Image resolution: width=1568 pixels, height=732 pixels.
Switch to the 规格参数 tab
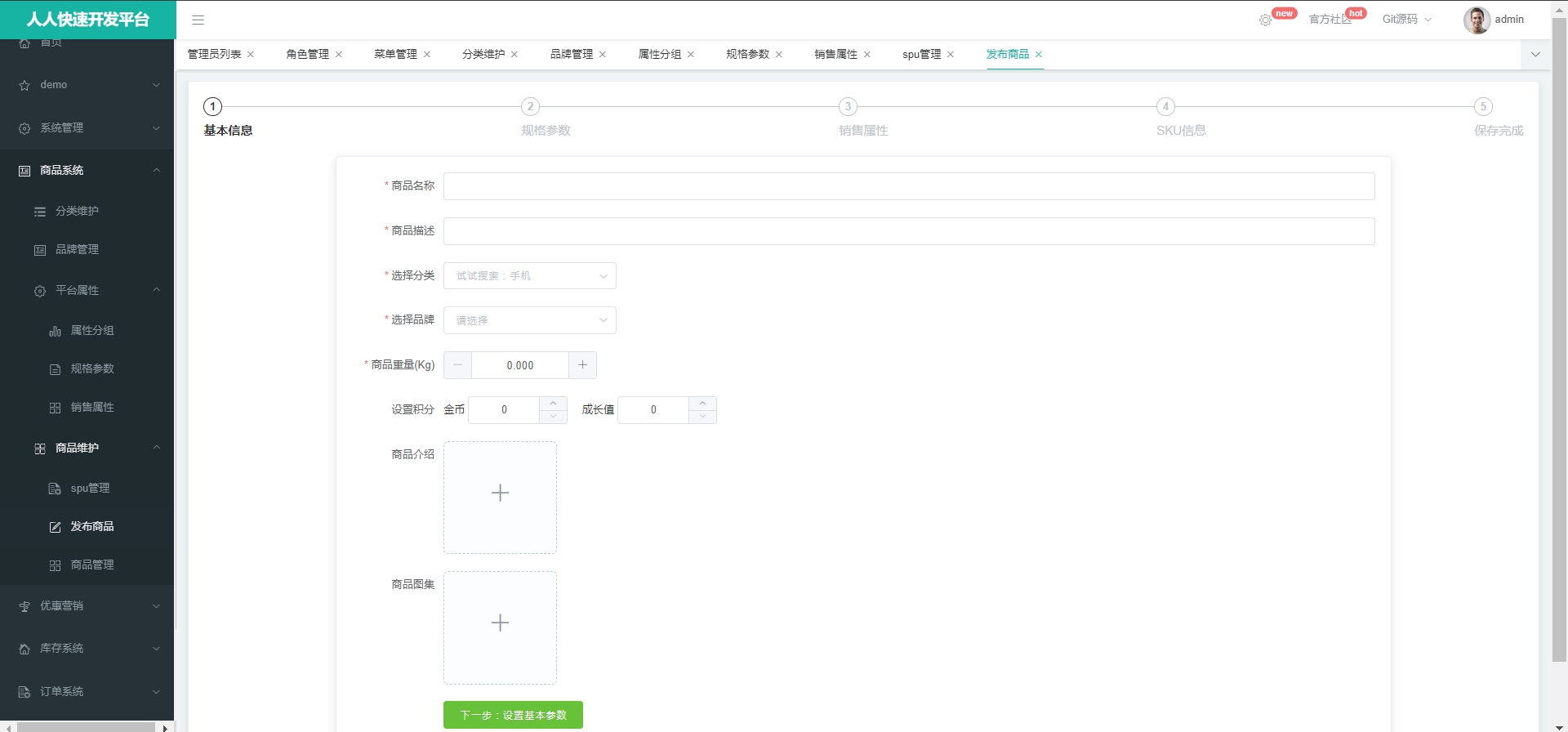[x=748, y=55]
